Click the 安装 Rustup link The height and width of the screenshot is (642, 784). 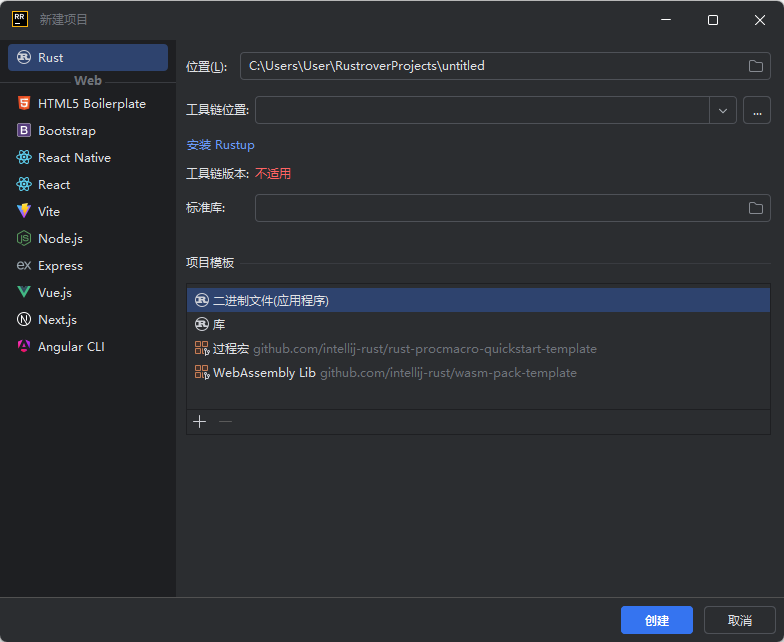point(220,145)
